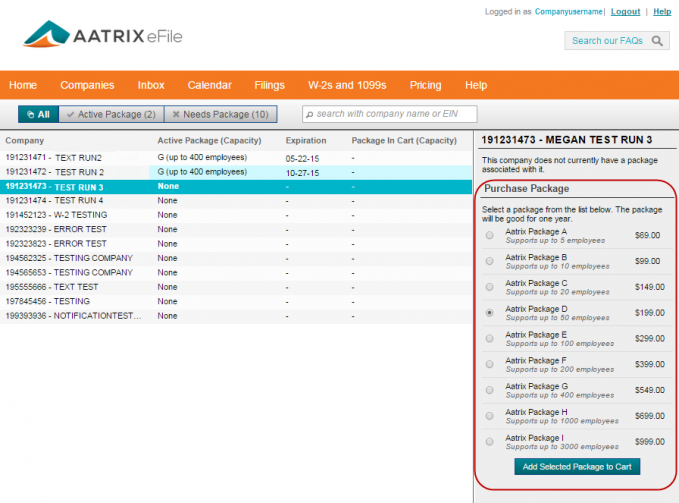Open Help in the orange navigation bar
679x503 pixels.
pyautogui.click(x=476, y=85)
